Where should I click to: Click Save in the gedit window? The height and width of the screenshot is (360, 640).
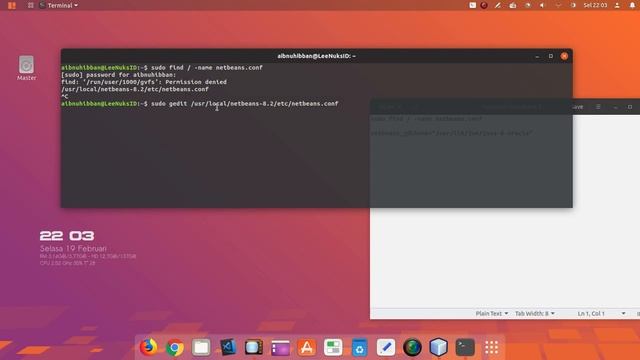[x=578, y=107]
